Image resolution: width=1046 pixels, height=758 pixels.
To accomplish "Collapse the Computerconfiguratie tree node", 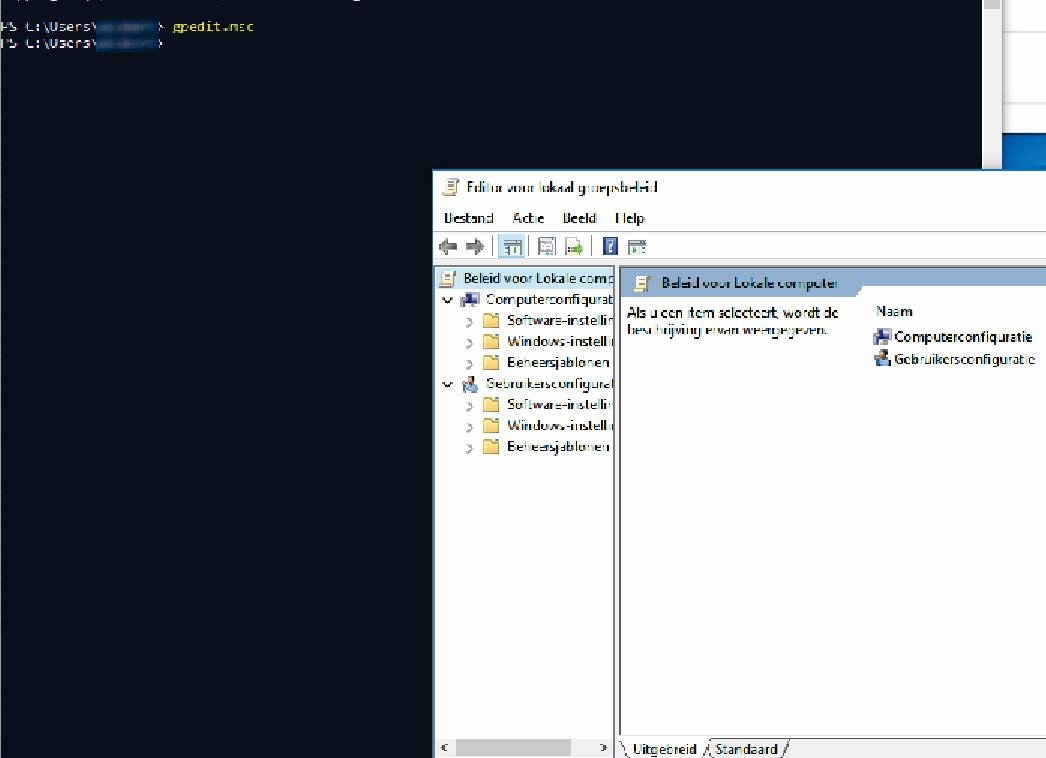I will coord(448,300).
